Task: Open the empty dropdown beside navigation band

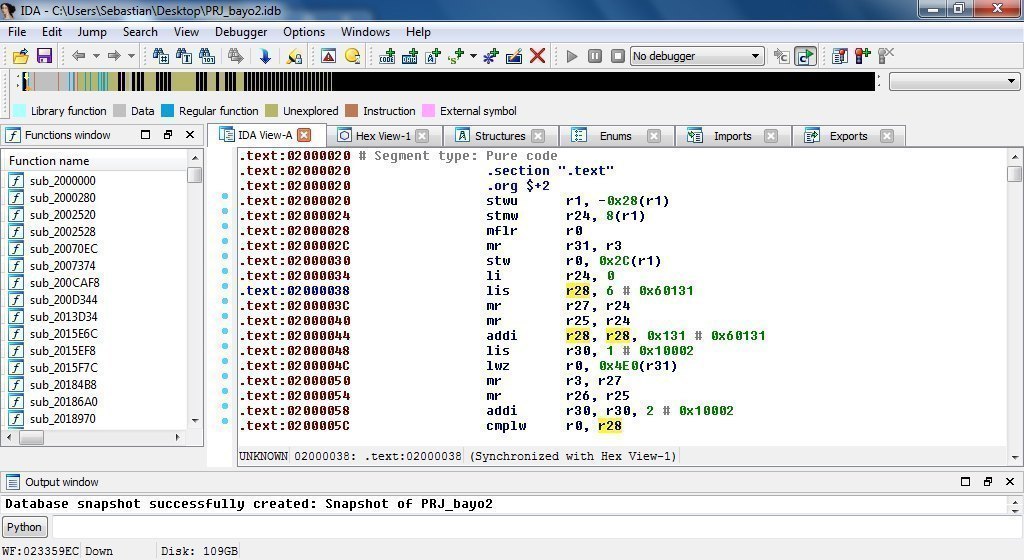Action: coord(954,82)
